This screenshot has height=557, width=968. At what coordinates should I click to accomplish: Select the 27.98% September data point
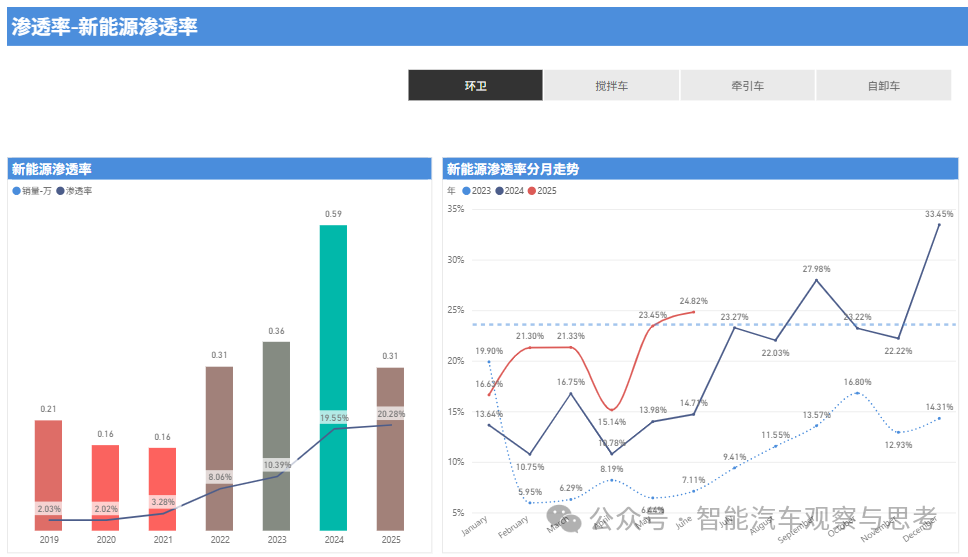tap(817, 280)
